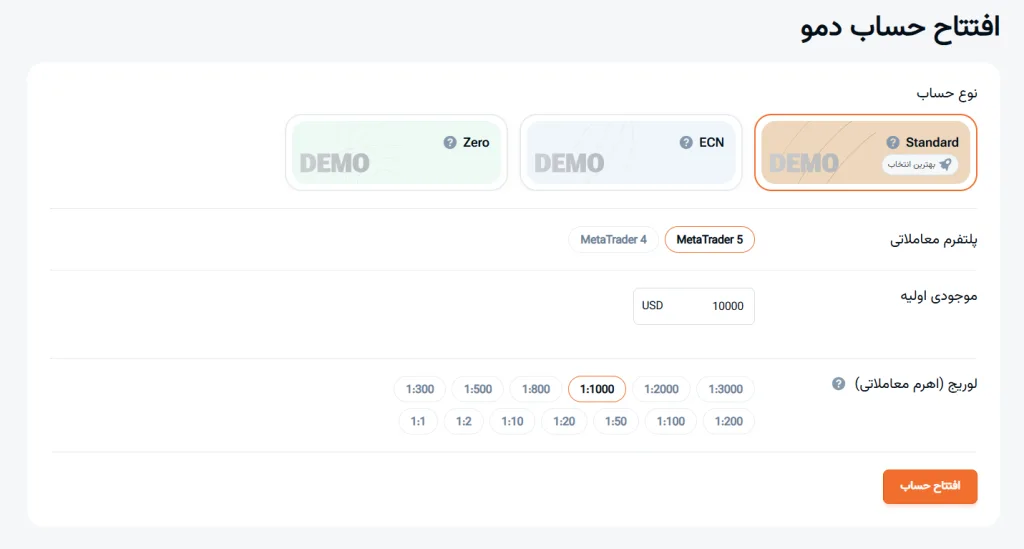
Task: Select the Zero demo account card
Action: point(395,152)
